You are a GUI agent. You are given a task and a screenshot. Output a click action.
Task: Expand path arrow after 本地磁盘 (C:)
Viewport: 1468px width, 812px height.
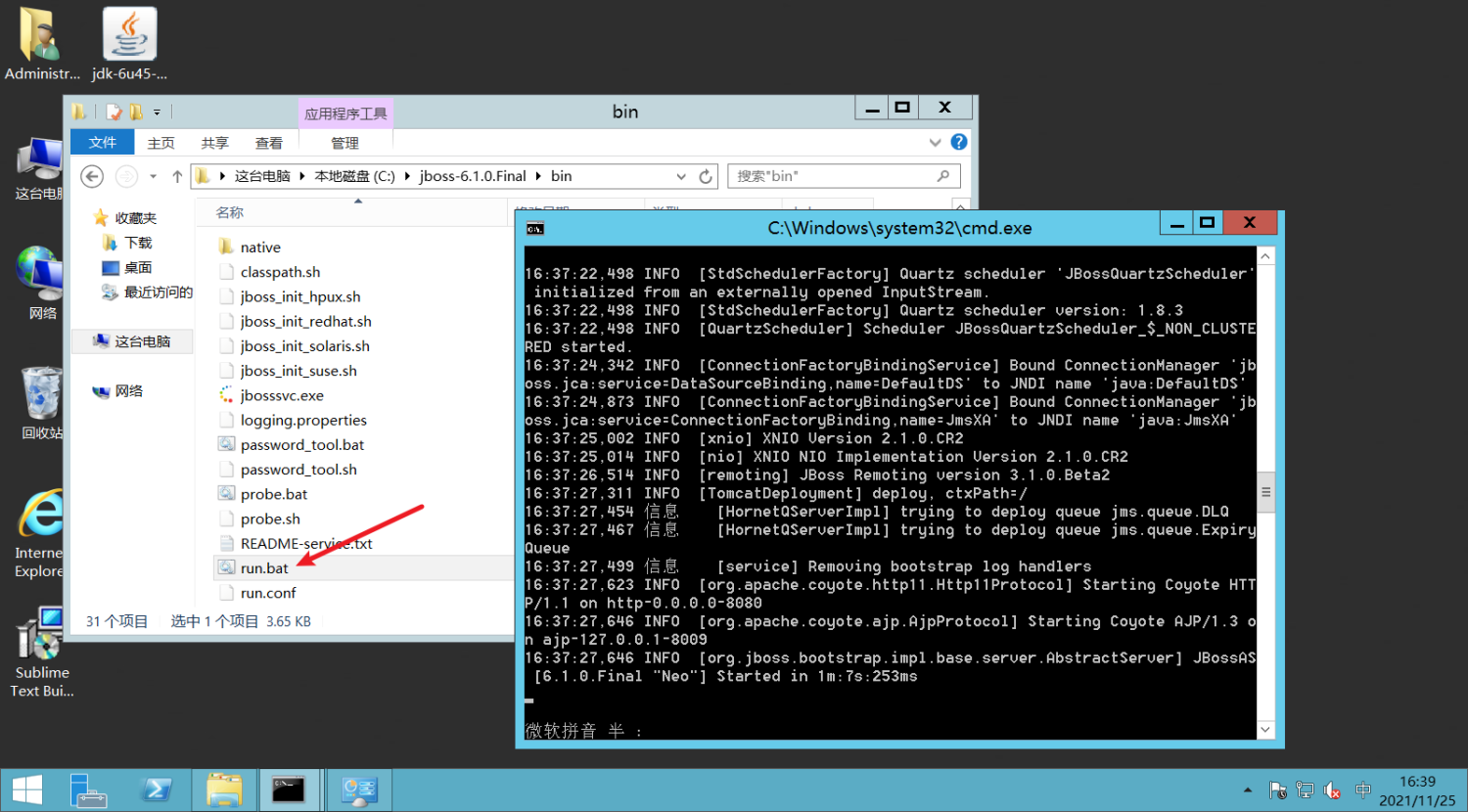(406, 176)
